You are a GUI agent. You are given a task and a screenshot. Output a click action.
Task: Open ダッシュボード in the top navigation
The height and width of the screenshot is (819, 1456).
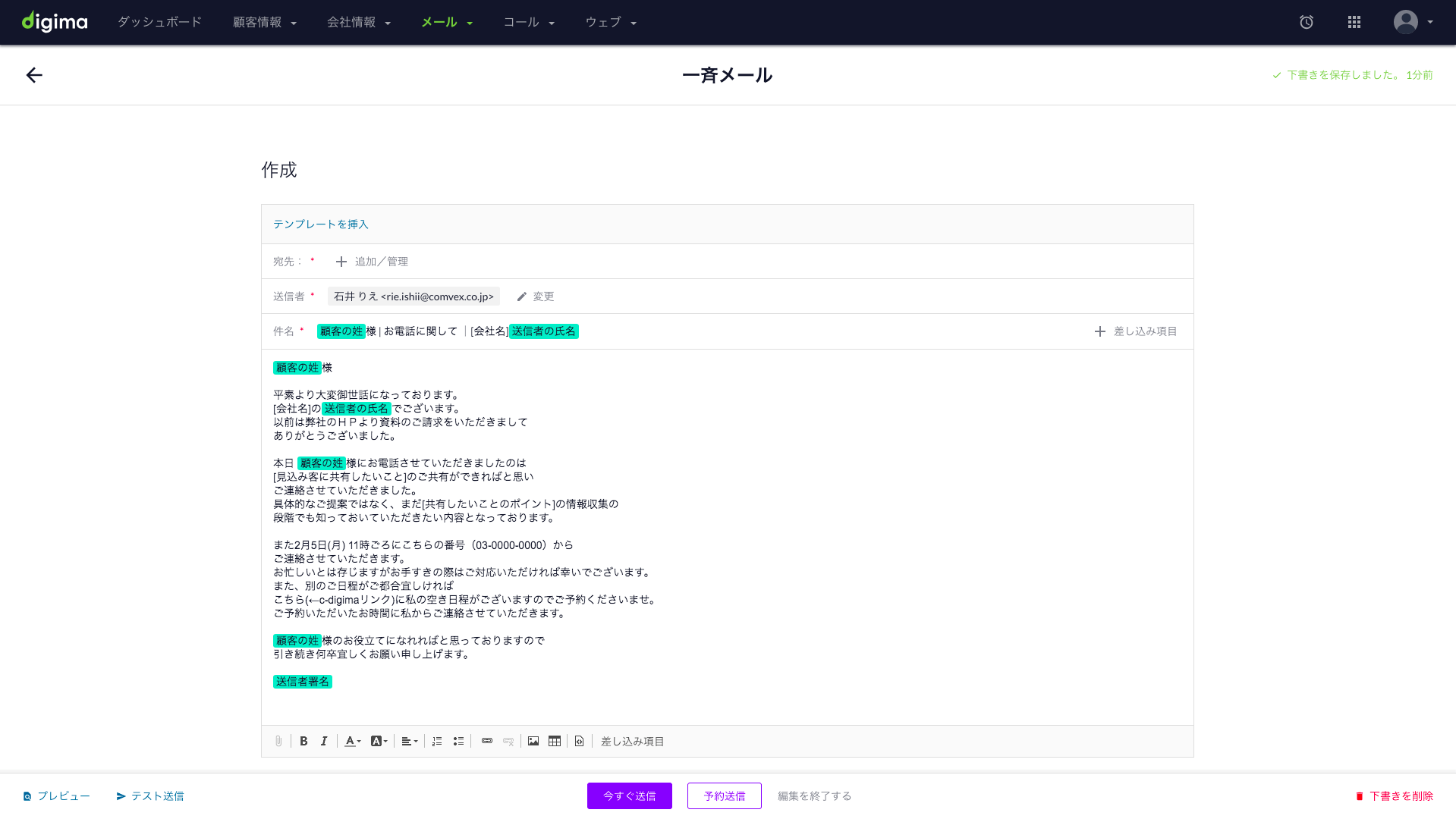(160, 22)
